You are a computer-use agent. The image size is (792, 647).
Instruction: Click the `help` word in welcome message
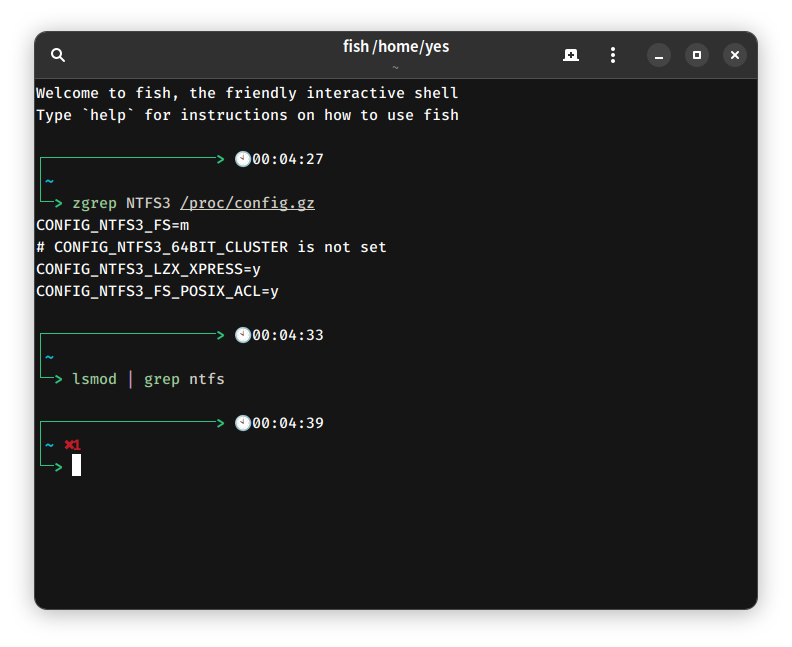(x=108, y=115)
